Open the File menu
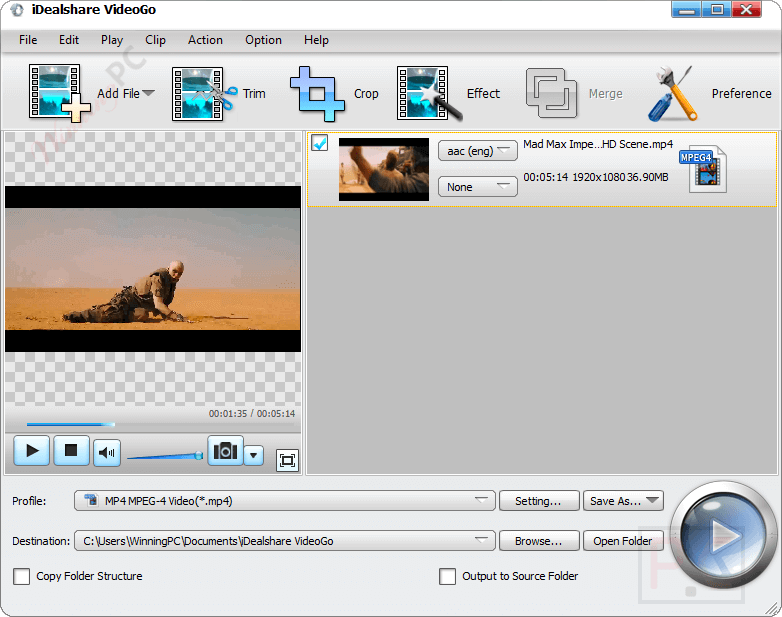782x617 pixels. click(x=28, y=40)
